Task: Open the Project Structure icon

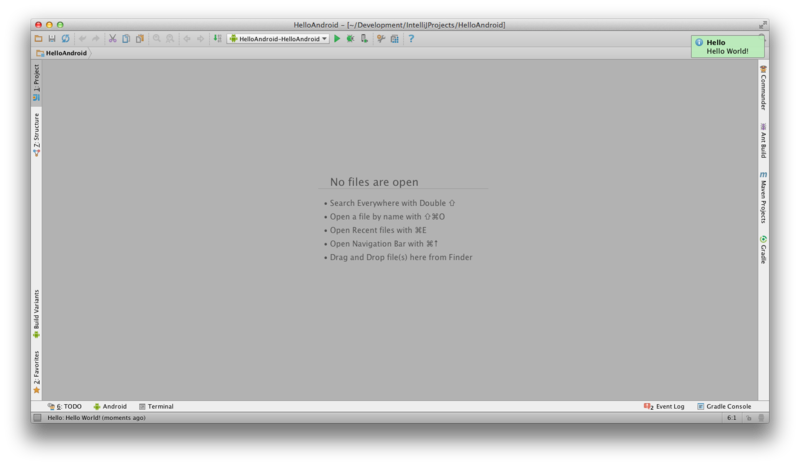Action: [394, 39]
